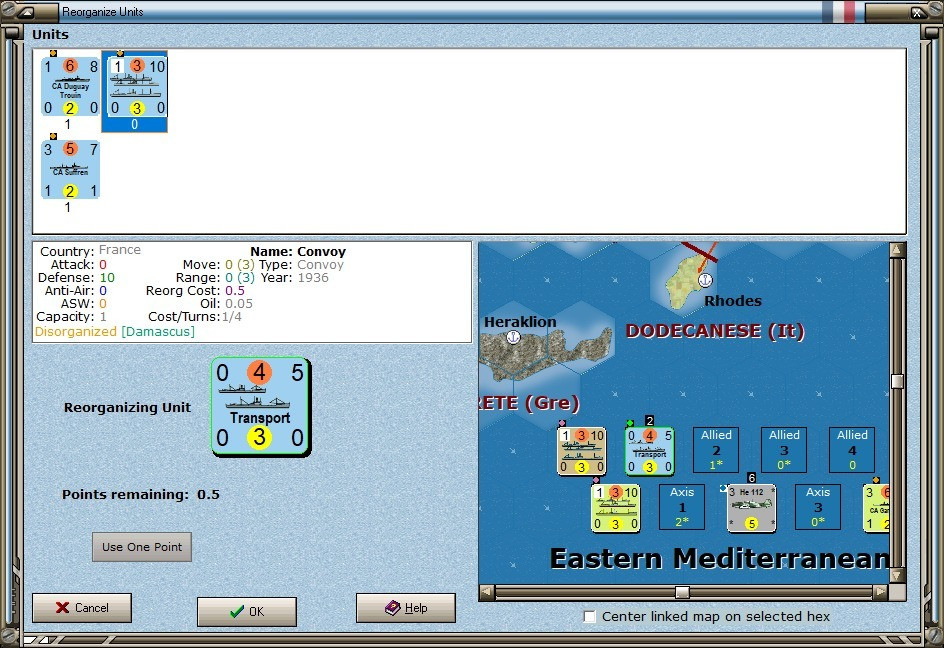Click the Transport counter on the map
The image size is (944, 648).
[x=650, y=451]
